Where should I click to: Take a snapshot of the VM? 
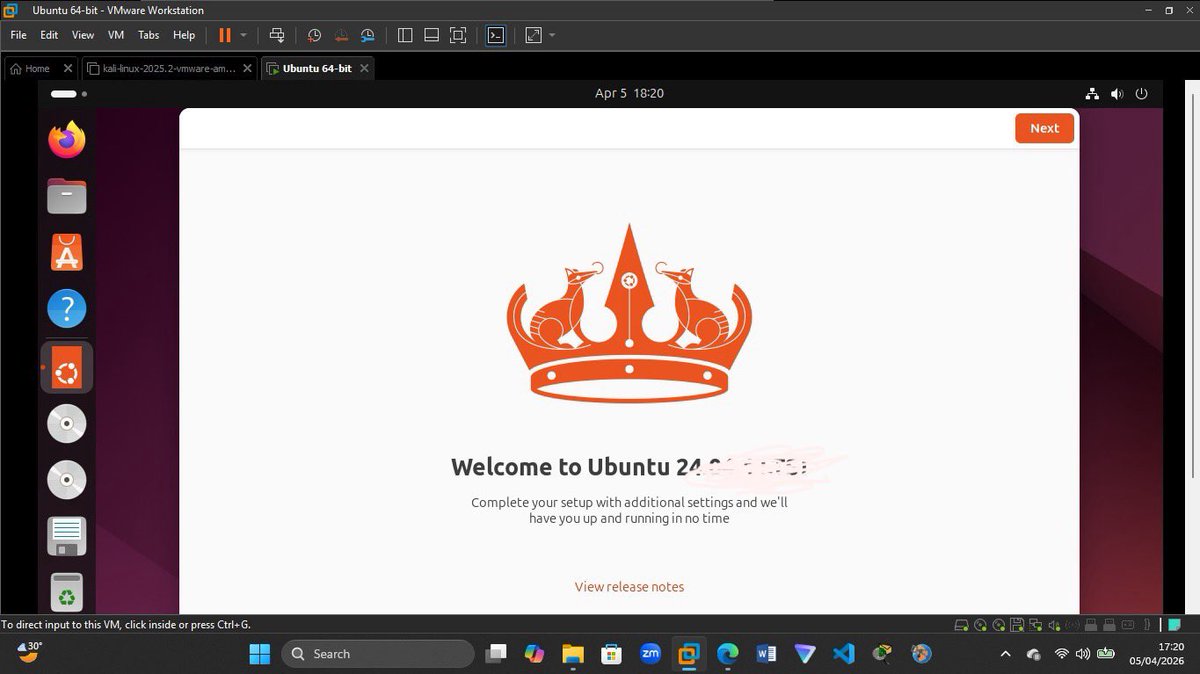point(314,35)
